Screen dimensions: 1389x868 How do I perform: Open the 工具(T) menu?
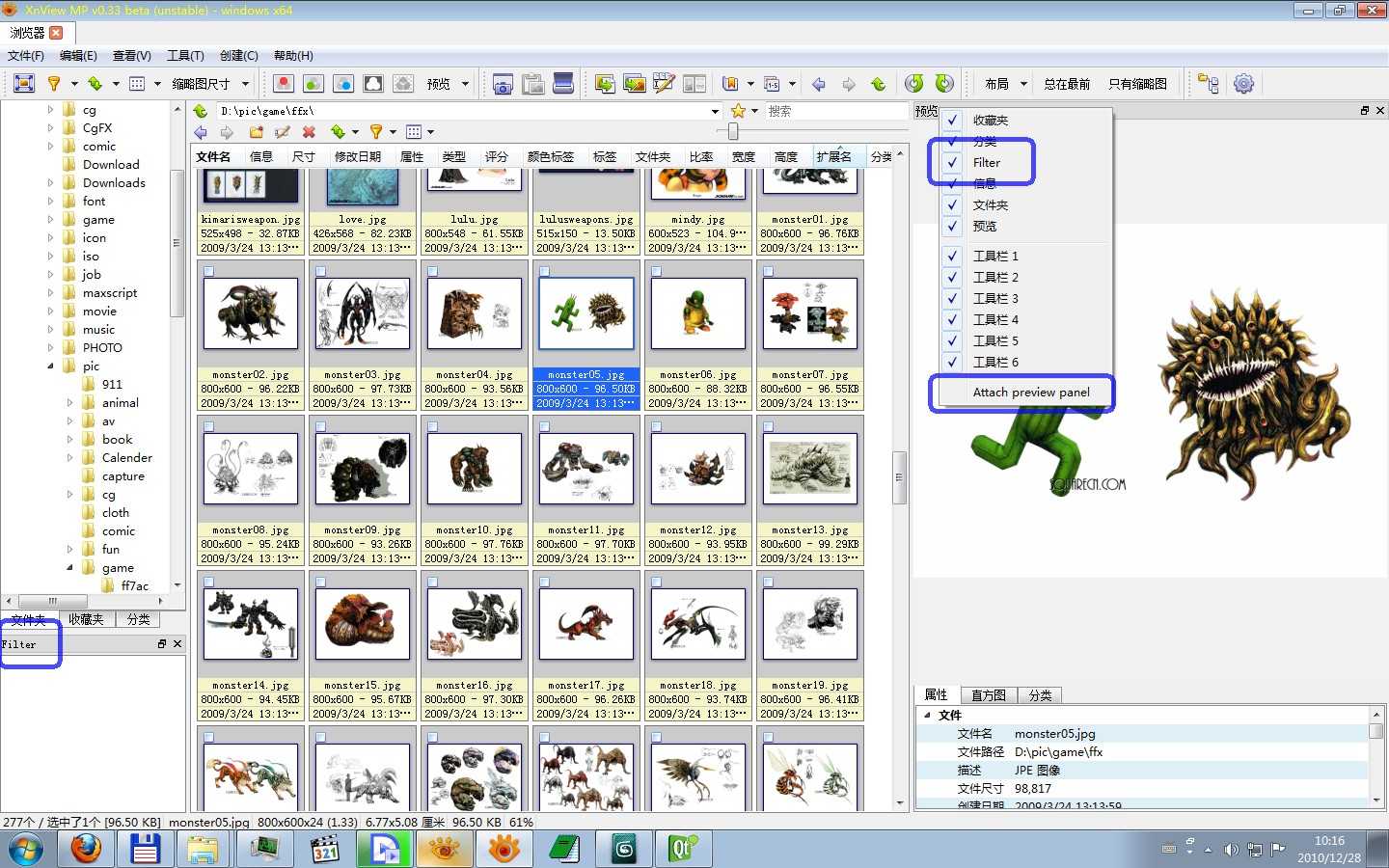(x=185, y=56)
